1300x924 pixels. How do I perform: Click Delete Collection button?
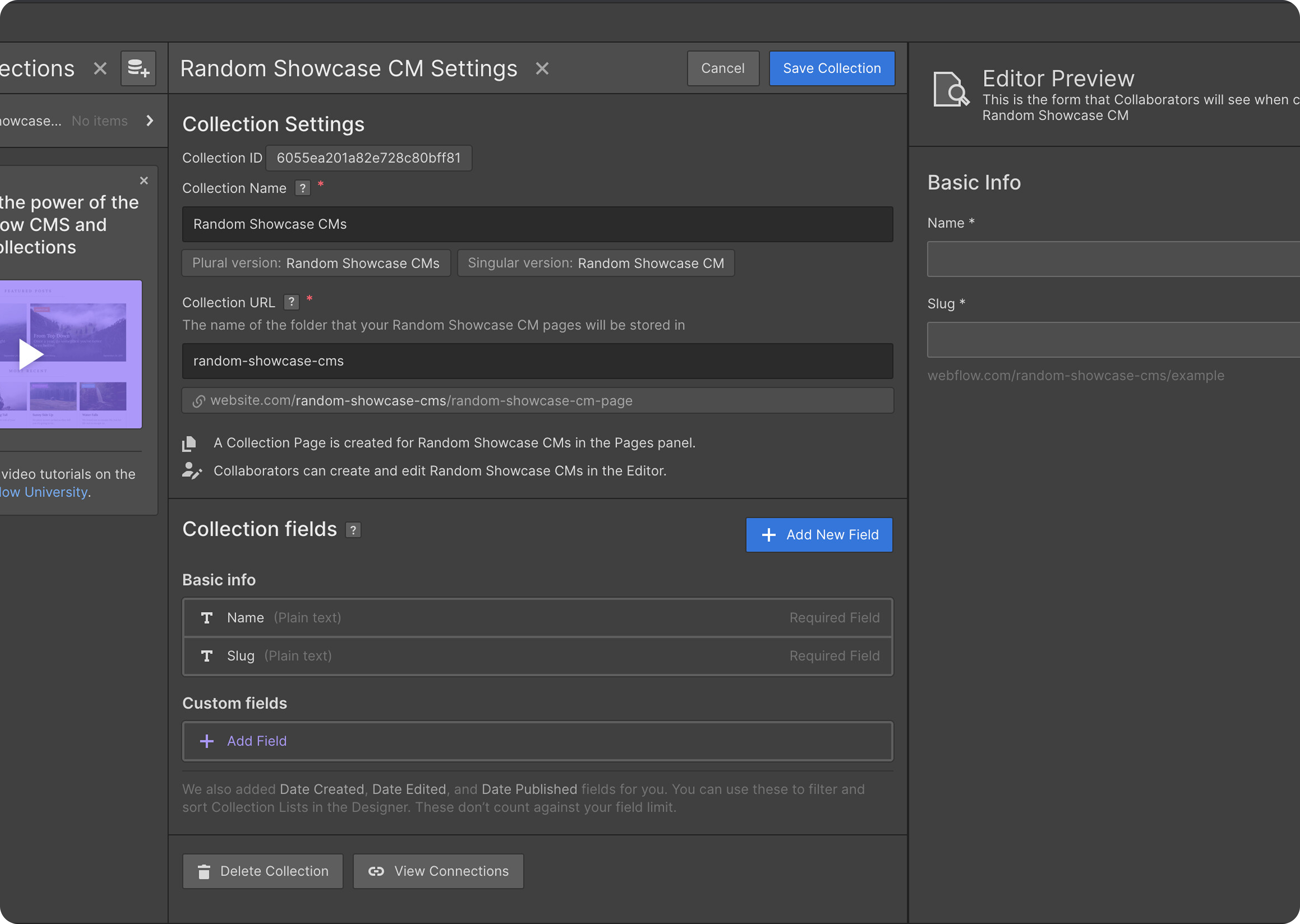(262, 871)
